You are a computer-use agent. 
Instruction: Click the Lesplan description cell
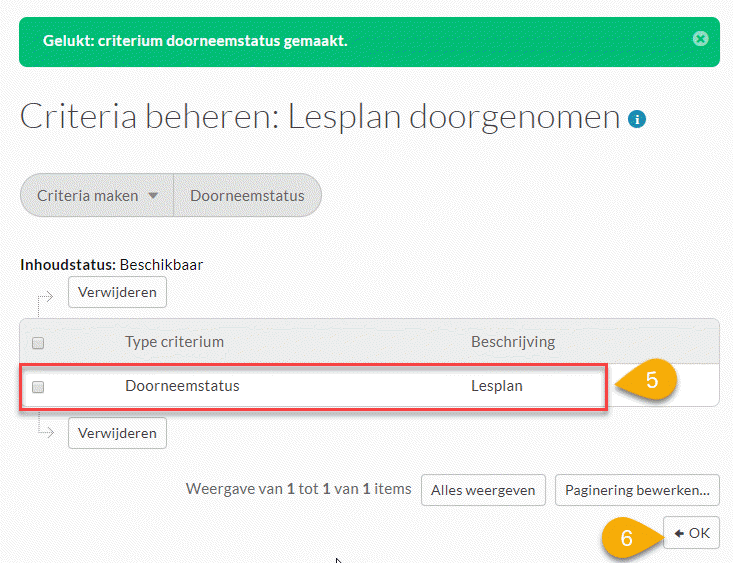pos(497,385)
